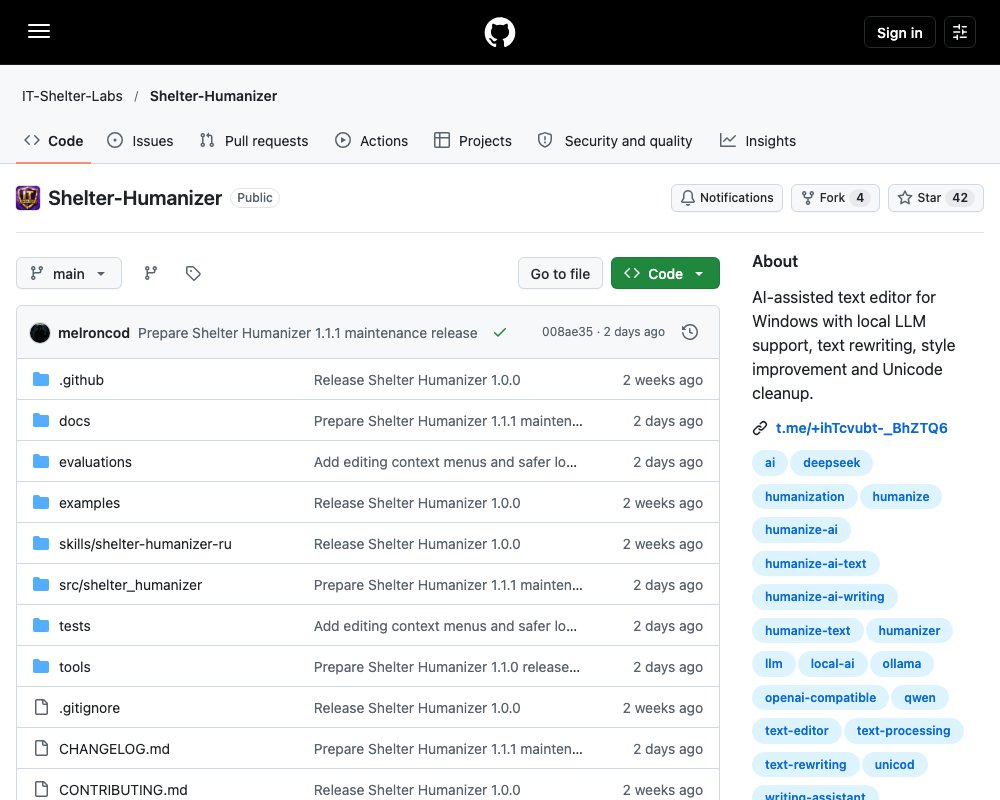Click the Go to file button

click(560, 273)
